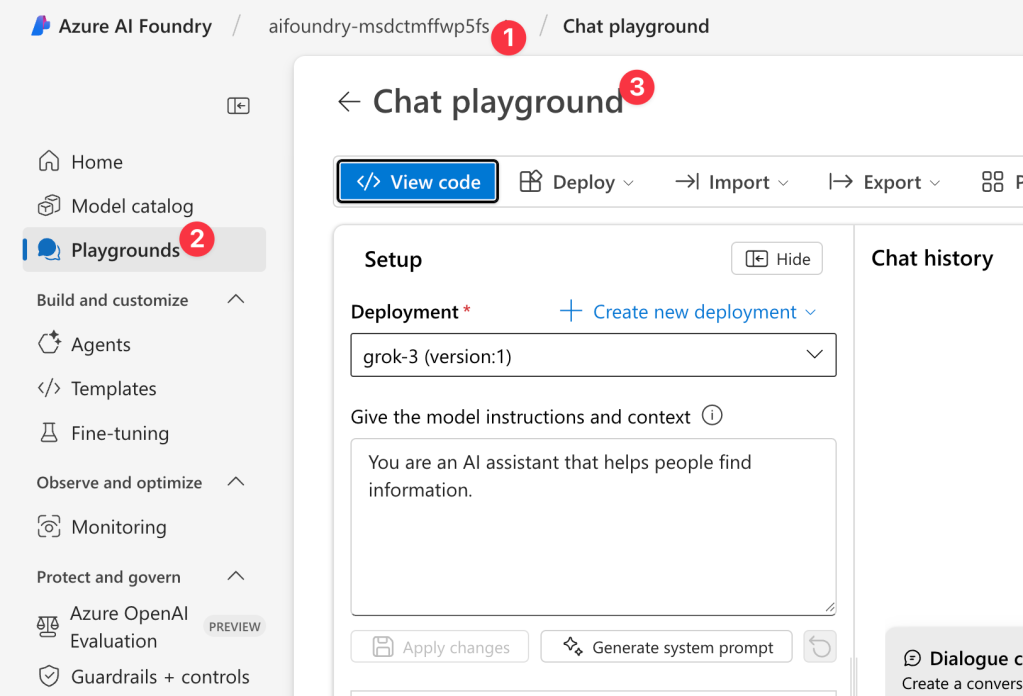
Task: Click the View code button
Action: click(x=418, y=181)
